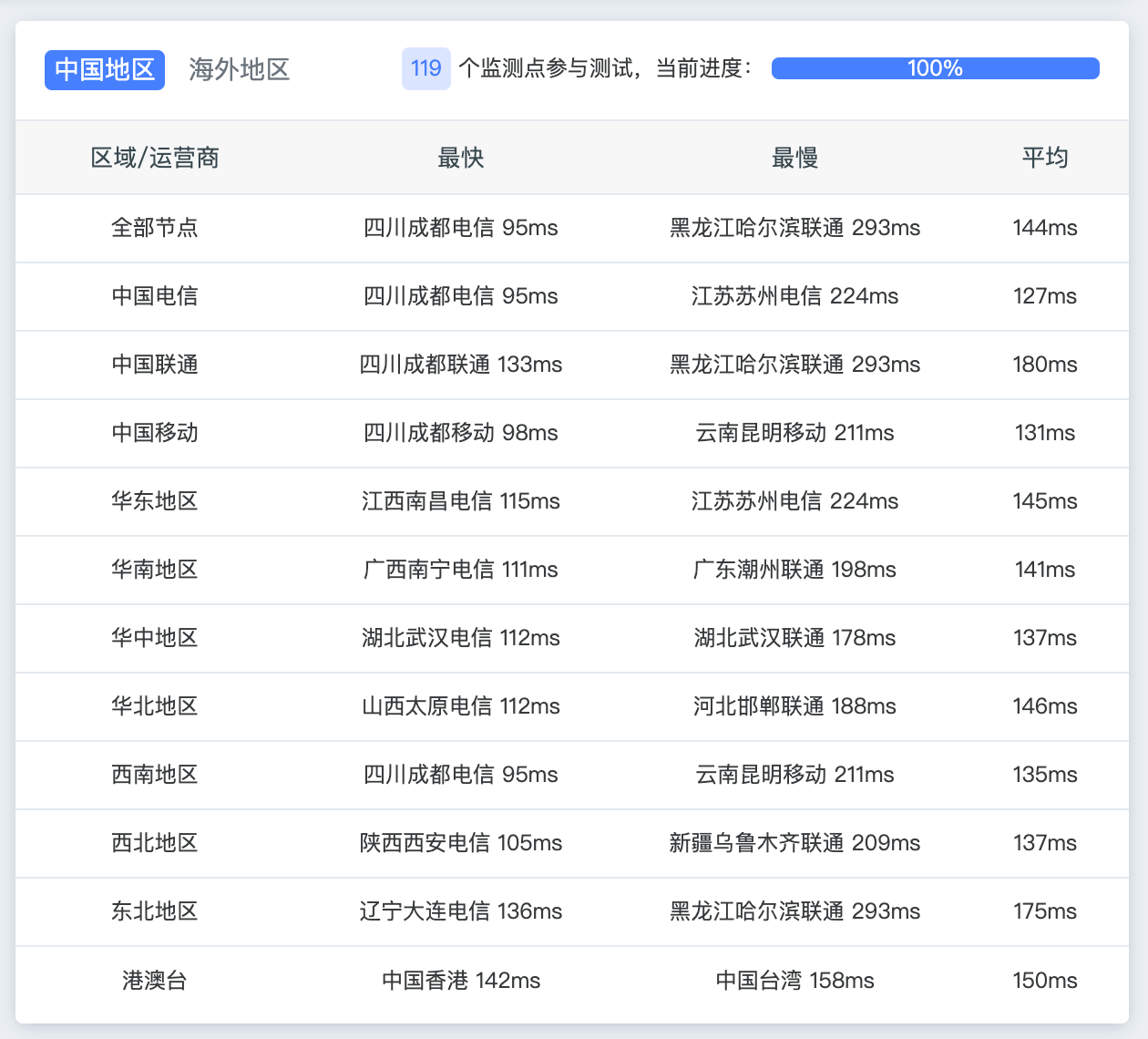Image resolution: width=1148 pixels, height=1039 pixels.
Task: Click 湖北武汉电信 112ms fastest cell
Action: coord(461,637)
